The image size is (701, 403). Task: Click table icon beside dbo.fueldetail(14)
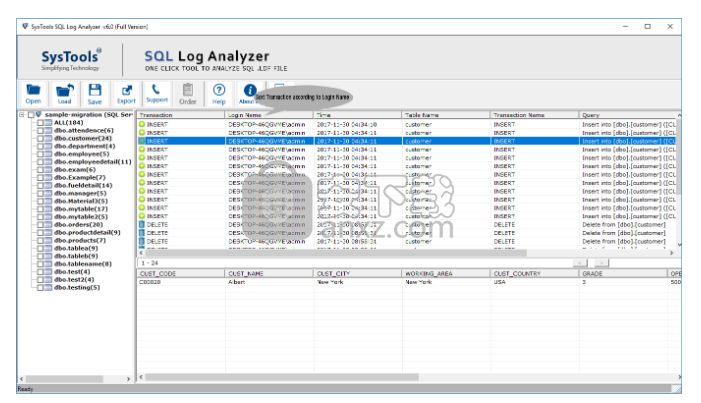point(48,186)
